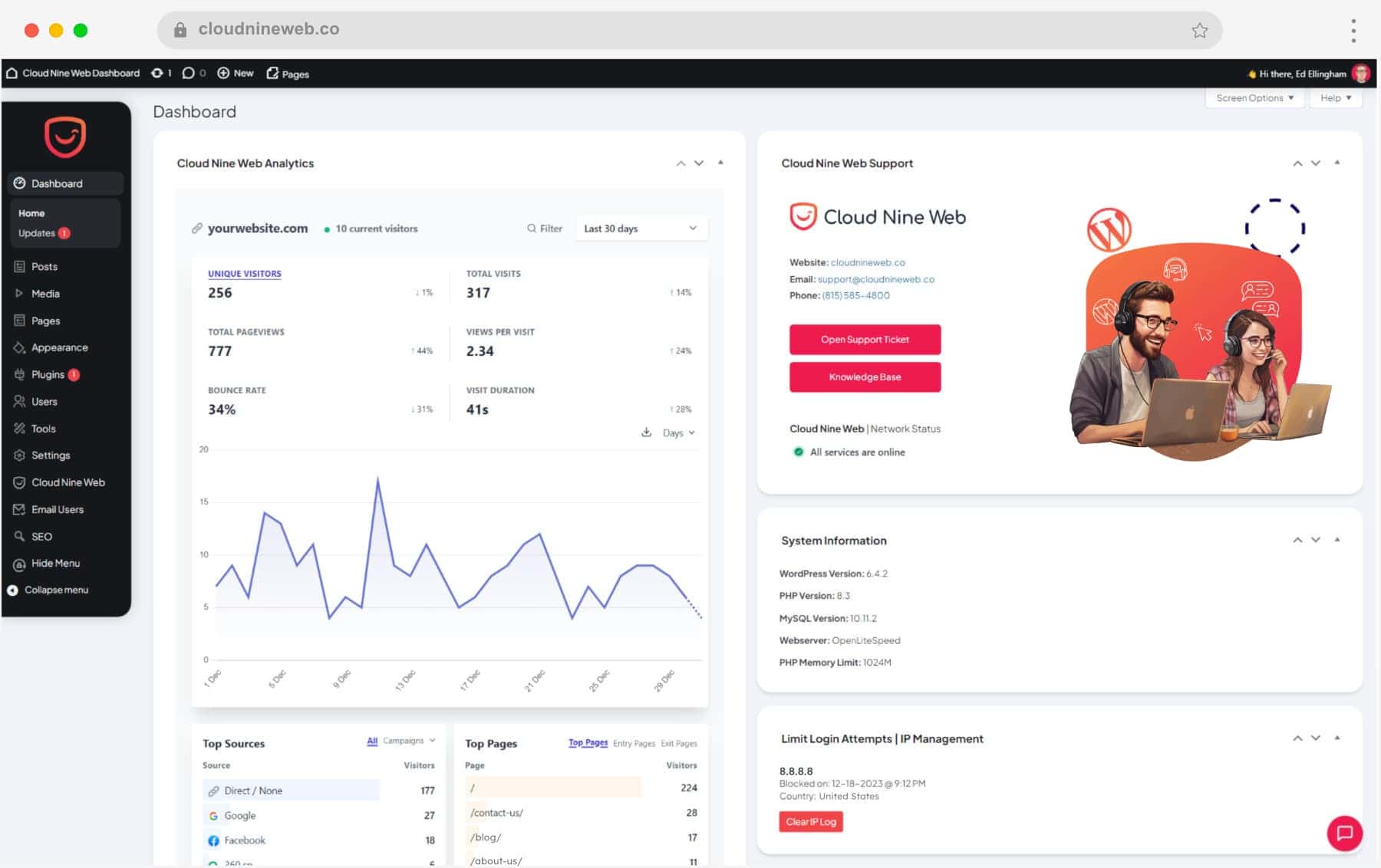The image size is (1381, 868).
Task: Bookmark page with star icon
Action: [x=1199, y=30]
